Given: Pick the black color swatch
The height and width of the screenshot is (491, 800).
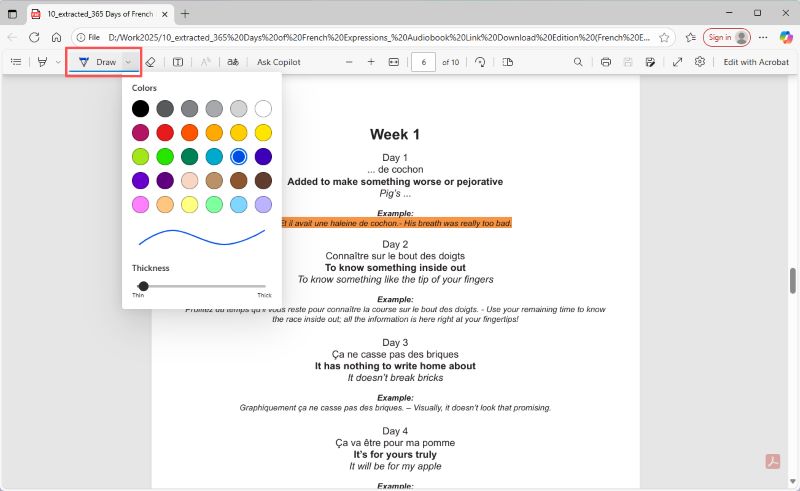Looking at the screenshot, I should point(141,108).
